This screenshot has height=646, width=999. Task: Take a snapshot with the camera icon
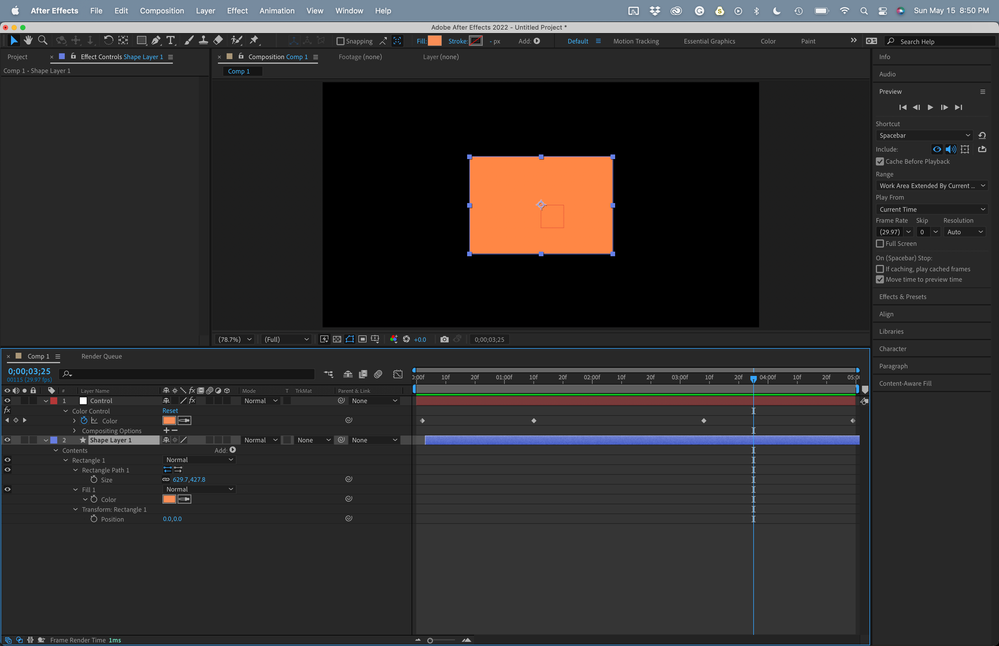pos(444,339)
